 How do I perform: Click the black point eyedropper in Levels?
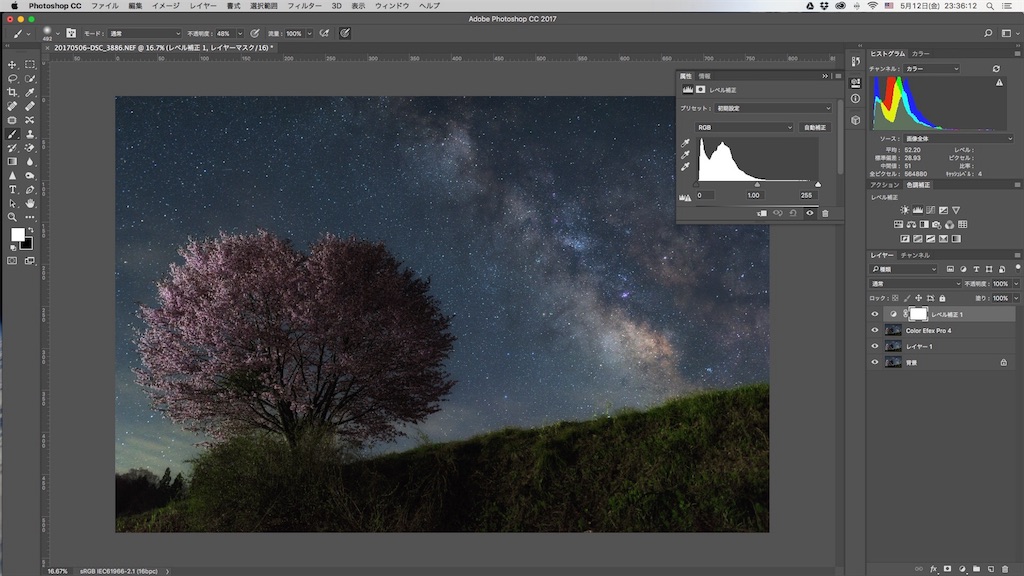coord(685,143)
